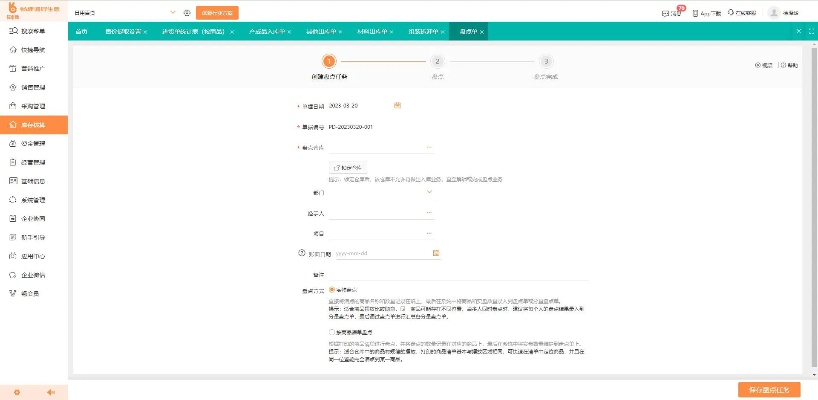
Task: Expand the department (部门) dropdown arrow
Action: (x=429, y=191)
